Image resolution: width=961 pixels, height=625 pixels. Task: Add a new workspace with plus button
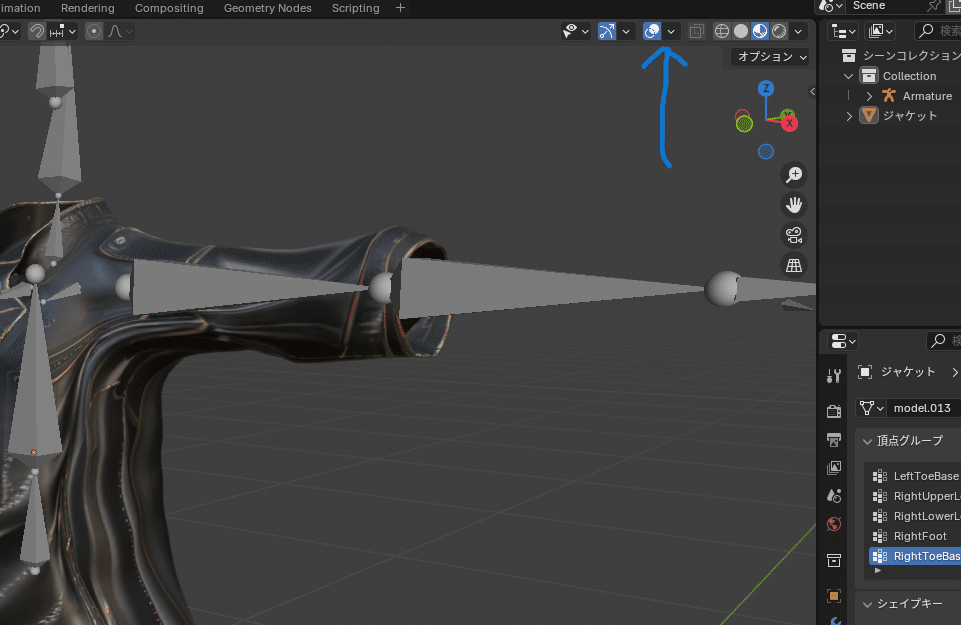click(400, 8)
